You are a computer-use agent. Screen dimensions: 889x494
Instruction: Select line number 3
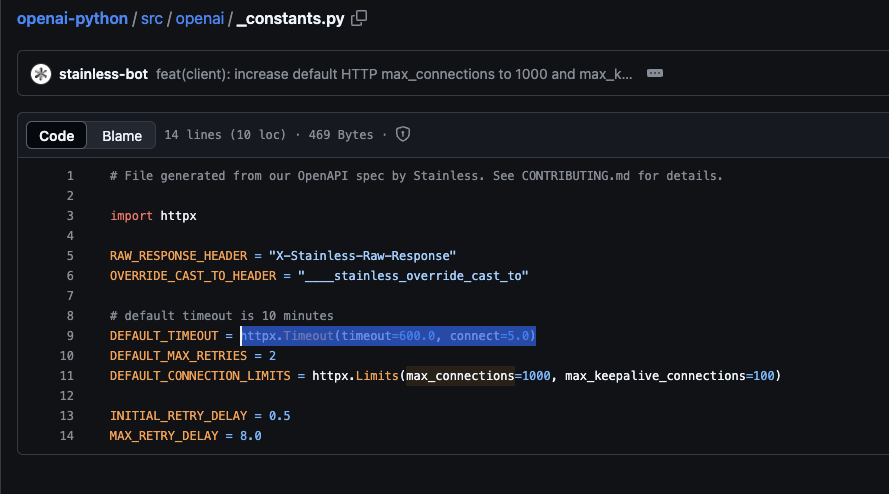[x=70, y=216]
